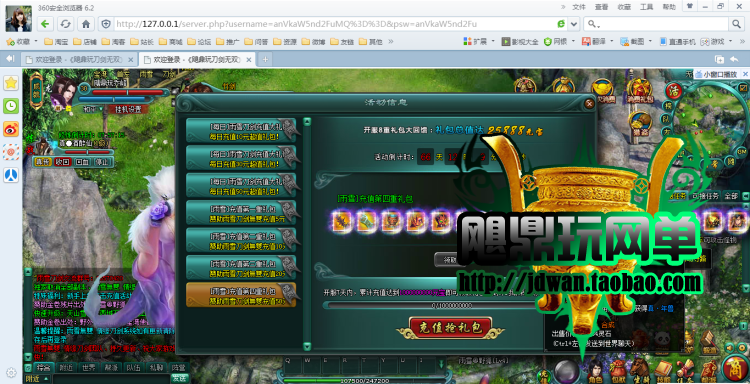Open the 截图 screenshot dropdown
The width and height of the screenshot is (750, 384).
(636, 42)
